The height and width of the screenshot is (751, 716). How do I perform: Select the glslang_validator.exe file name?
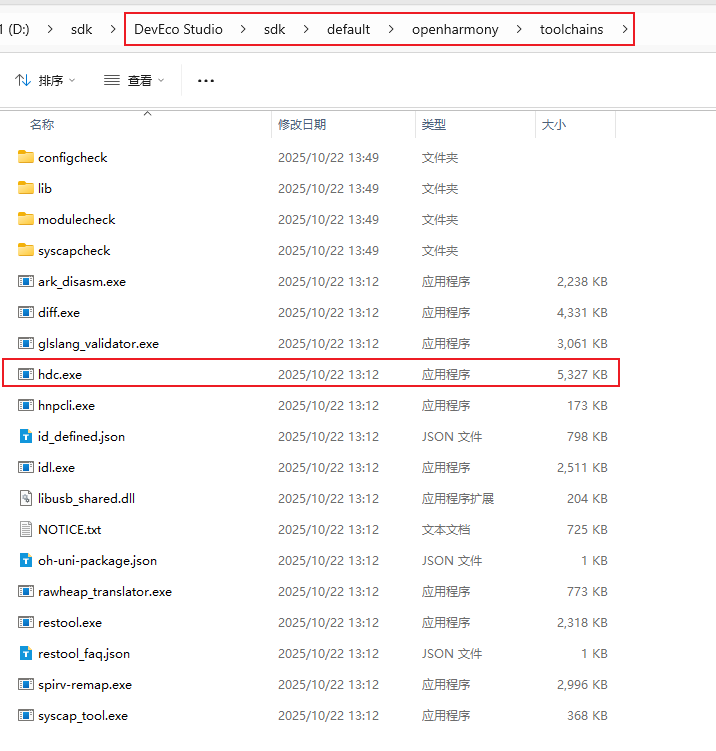[x=98, y=343]
